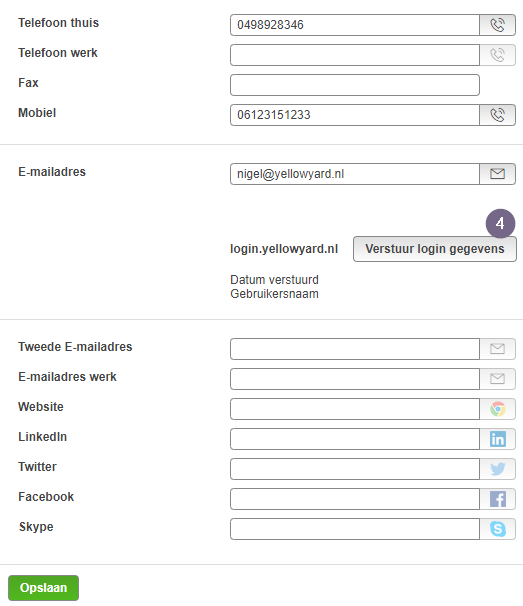
Task: Open website using the Chrome icon
Action: [497, 409]
